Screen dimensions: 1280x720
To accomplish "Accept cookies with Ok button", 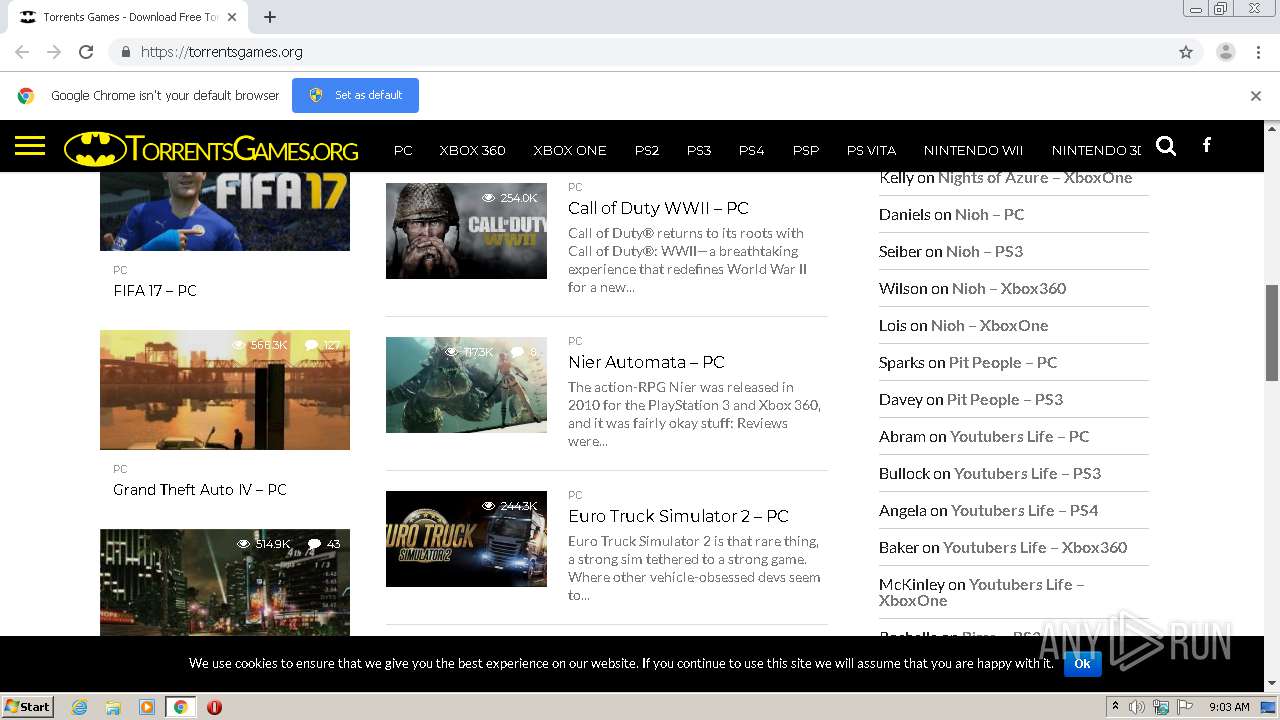I will tap(1082, 663).
